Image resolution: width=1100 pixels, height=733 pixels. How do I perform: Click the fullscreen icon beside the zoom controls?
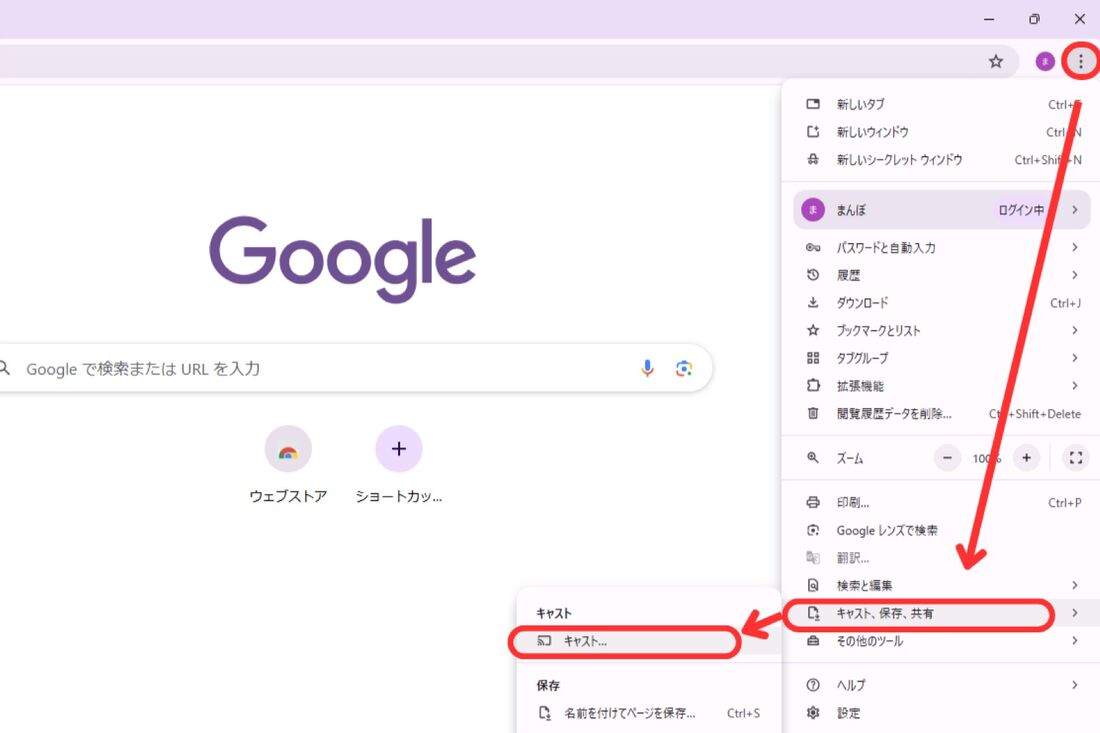[x=1075, y=458]
